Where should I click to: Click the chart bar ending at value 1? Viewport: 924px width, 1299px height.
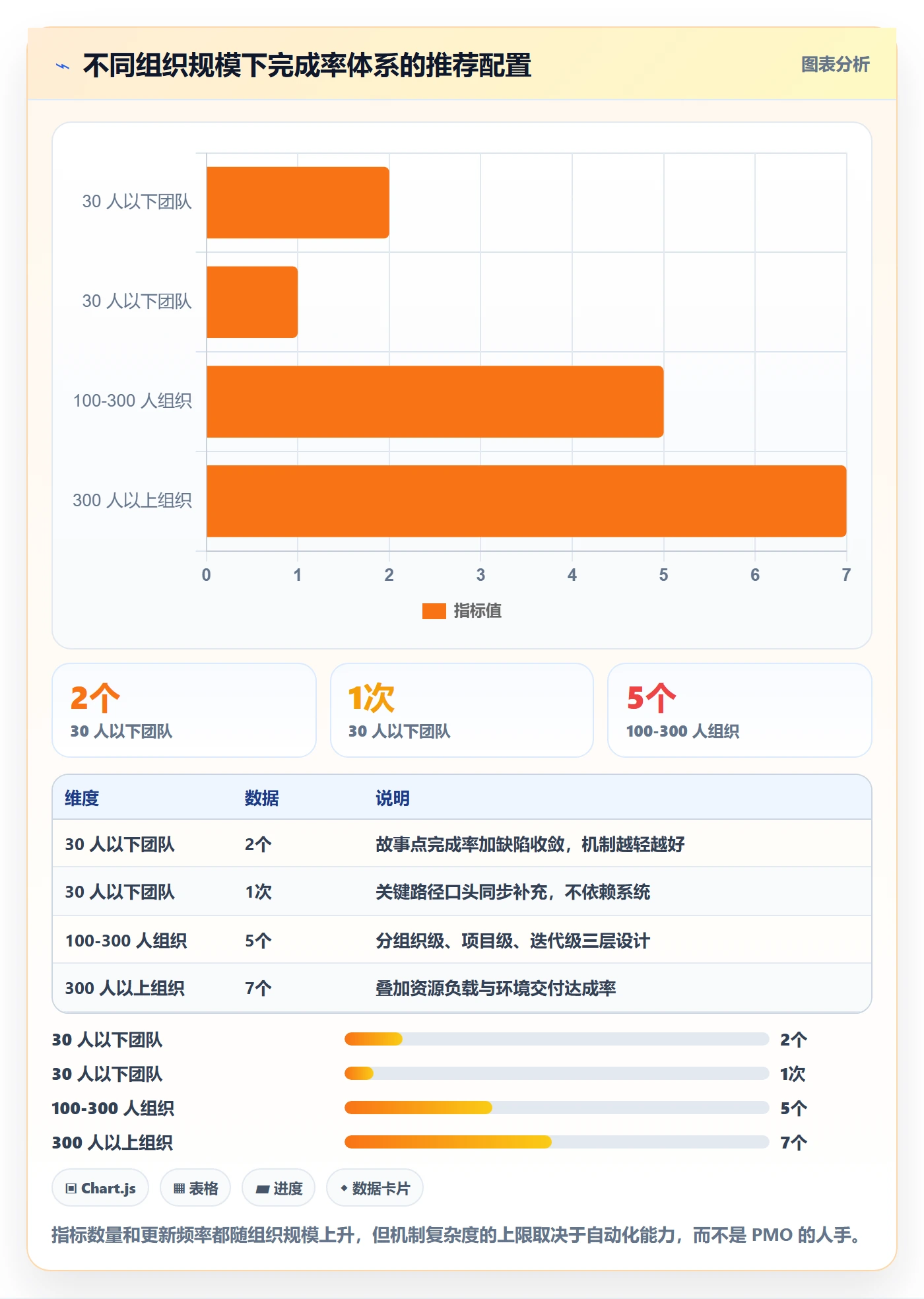pos(252,302)
